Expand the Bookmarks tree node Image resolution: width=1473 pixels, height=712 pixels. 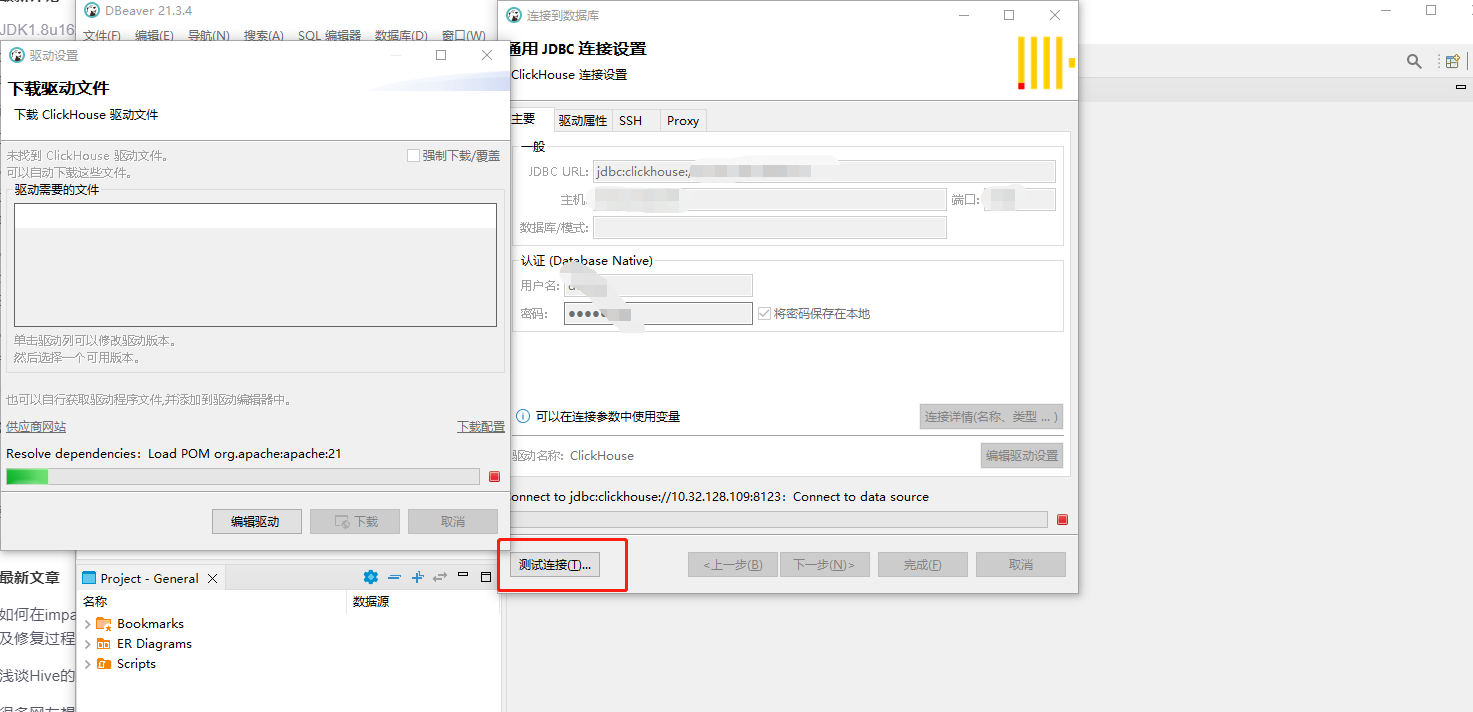(87, 624)
